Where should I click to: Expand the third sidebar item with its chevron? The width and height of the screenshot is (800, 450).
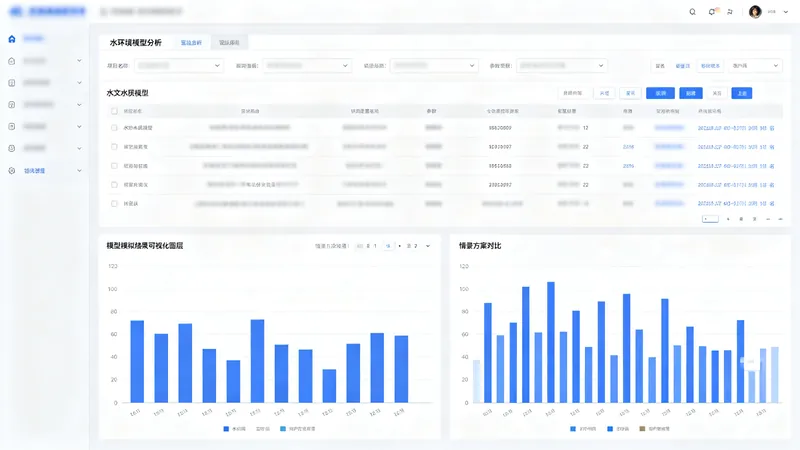[79, 83]
